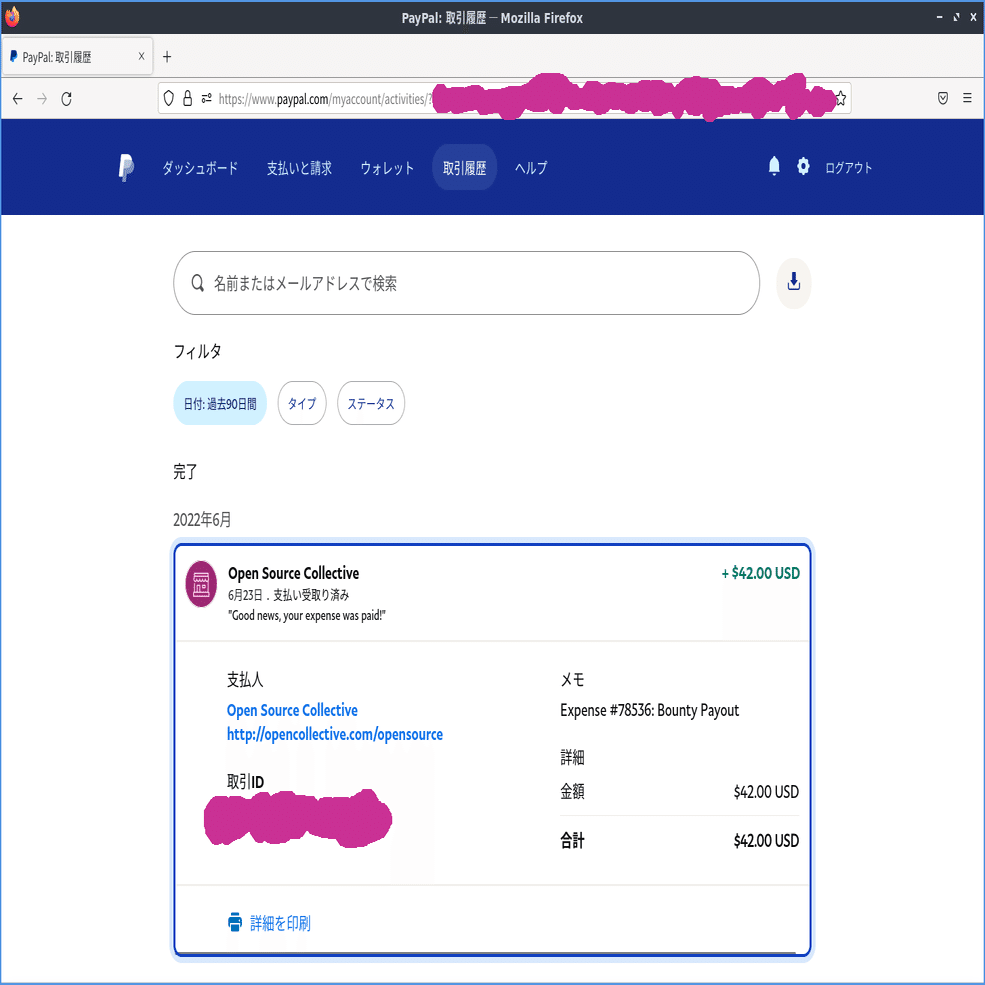This screenshot has width=985, height=985.
Task: Click the PayPal logo in header
Action: pos(126,168)
